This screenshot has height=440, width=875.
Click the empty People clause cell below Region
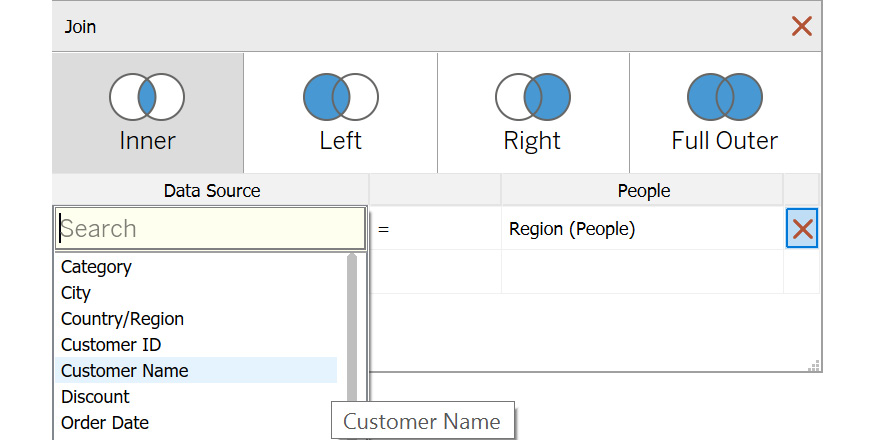(642, 272)
